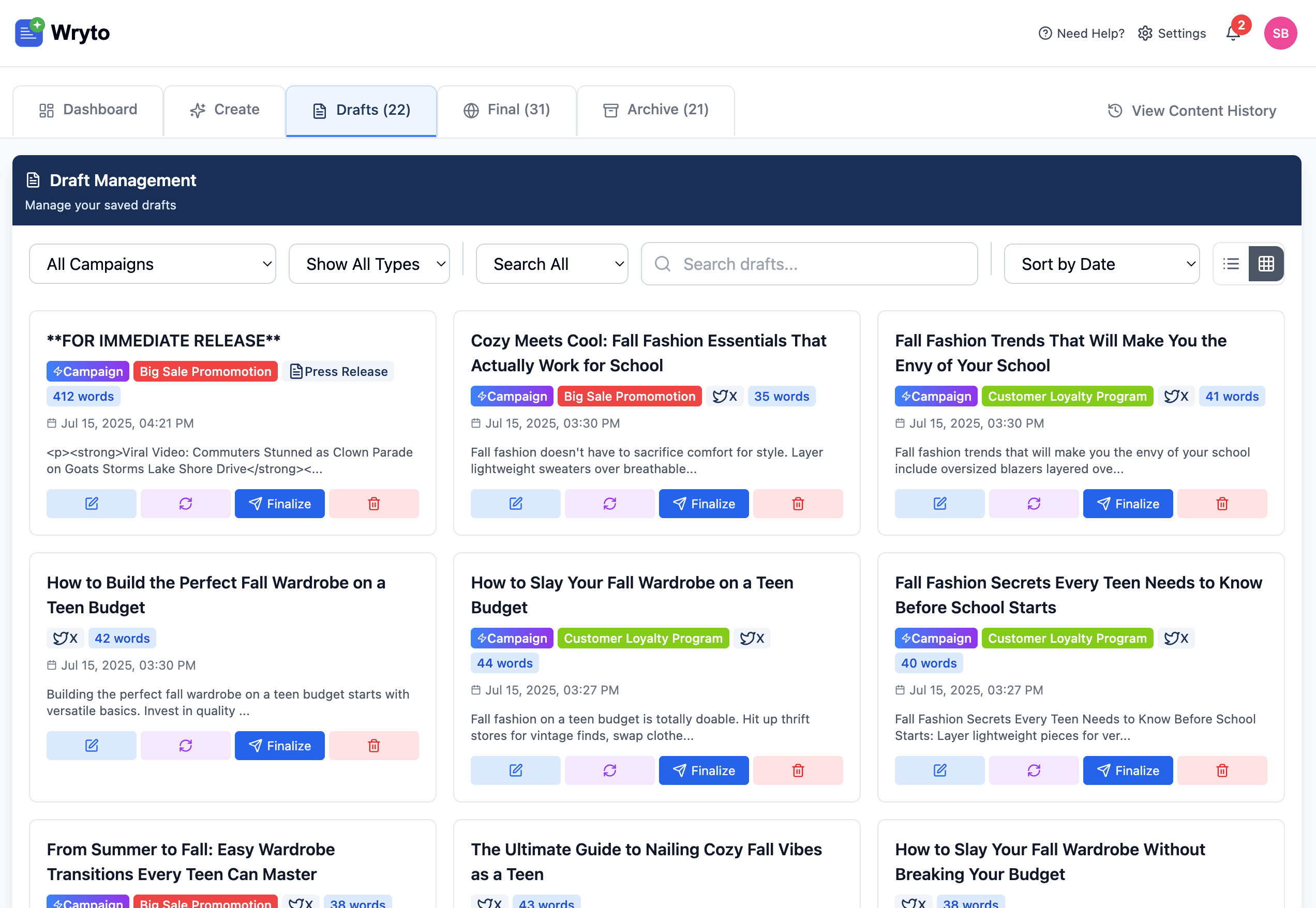Open the All Campaigns dropdown
Viewport: 1316px width, 908px height.
(x=152, y=263)
